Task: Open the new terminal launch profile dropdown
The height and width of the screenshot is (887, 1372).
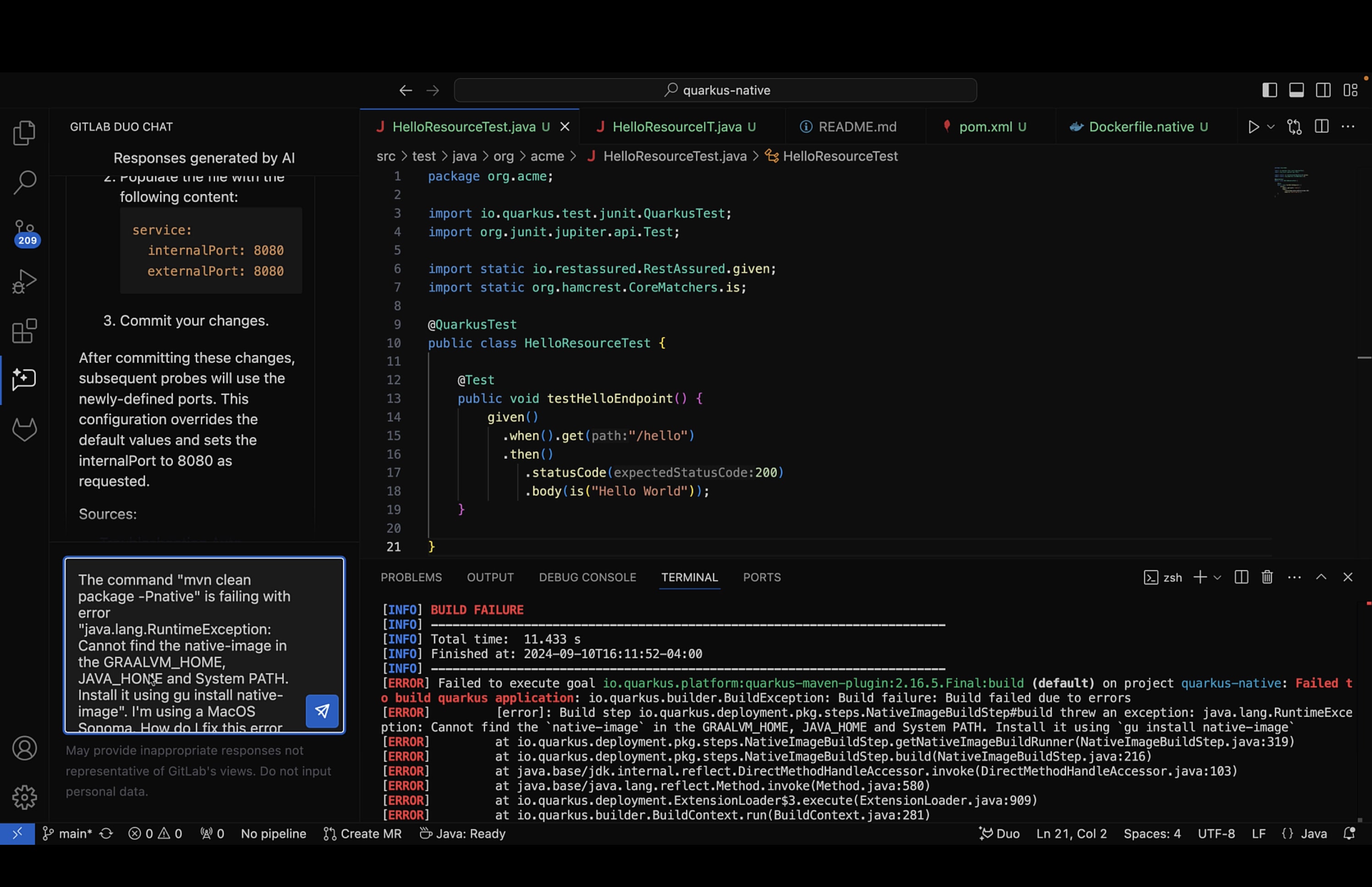Action: 1217,577
